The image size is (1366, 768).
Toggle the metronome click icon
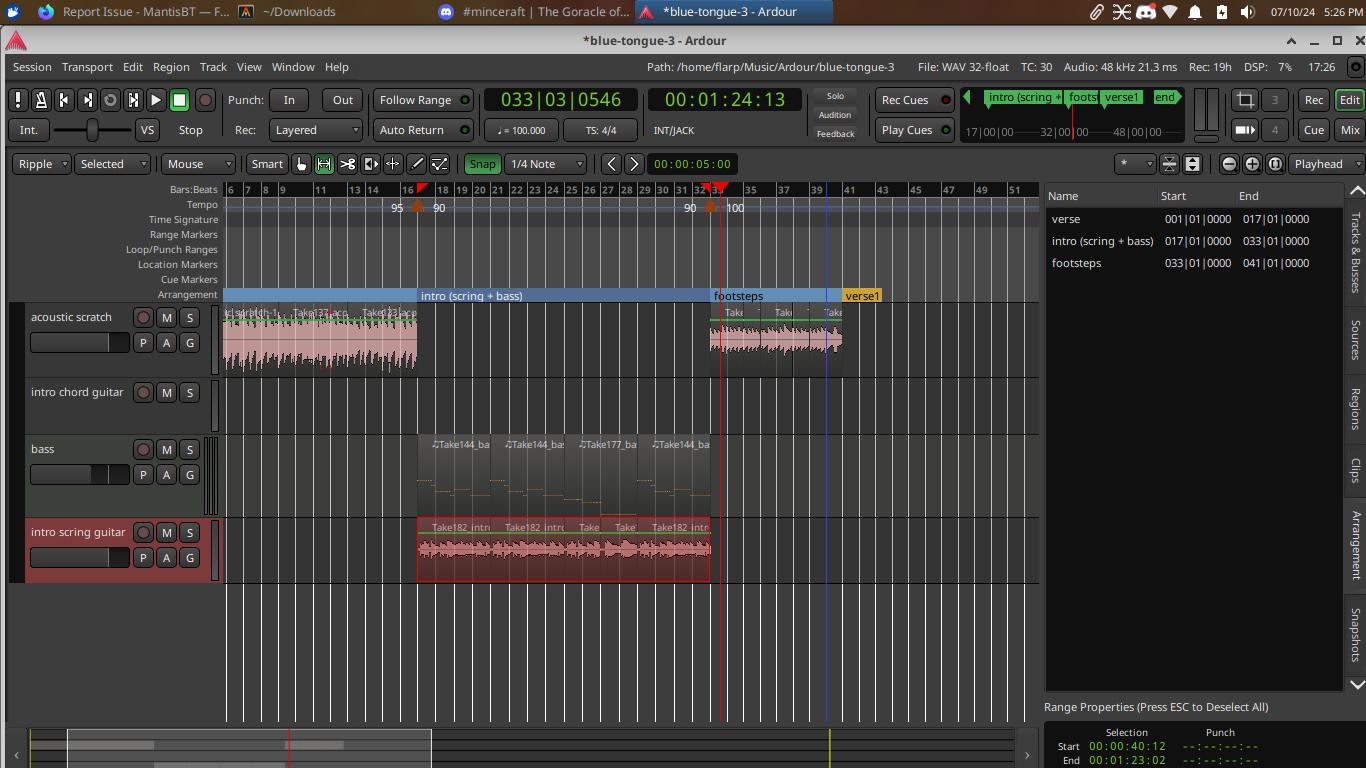click(x=41, y=100)
